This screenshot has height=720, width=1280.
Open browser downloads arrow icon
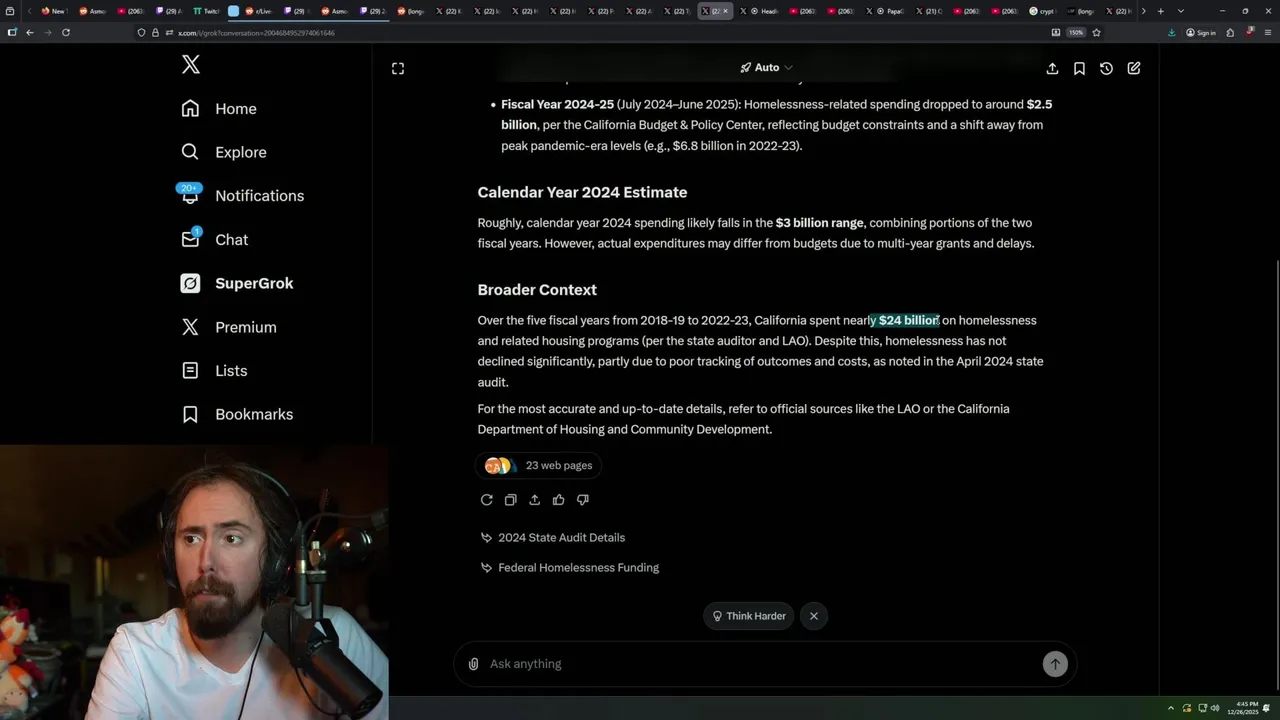[1172, 32]
